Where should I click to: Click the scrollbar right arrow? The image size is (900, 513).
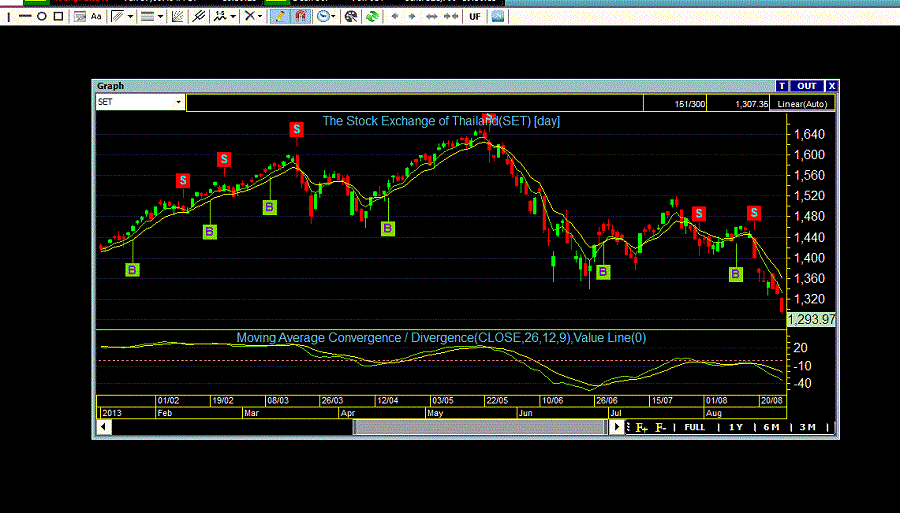click(x=616, y=427)
